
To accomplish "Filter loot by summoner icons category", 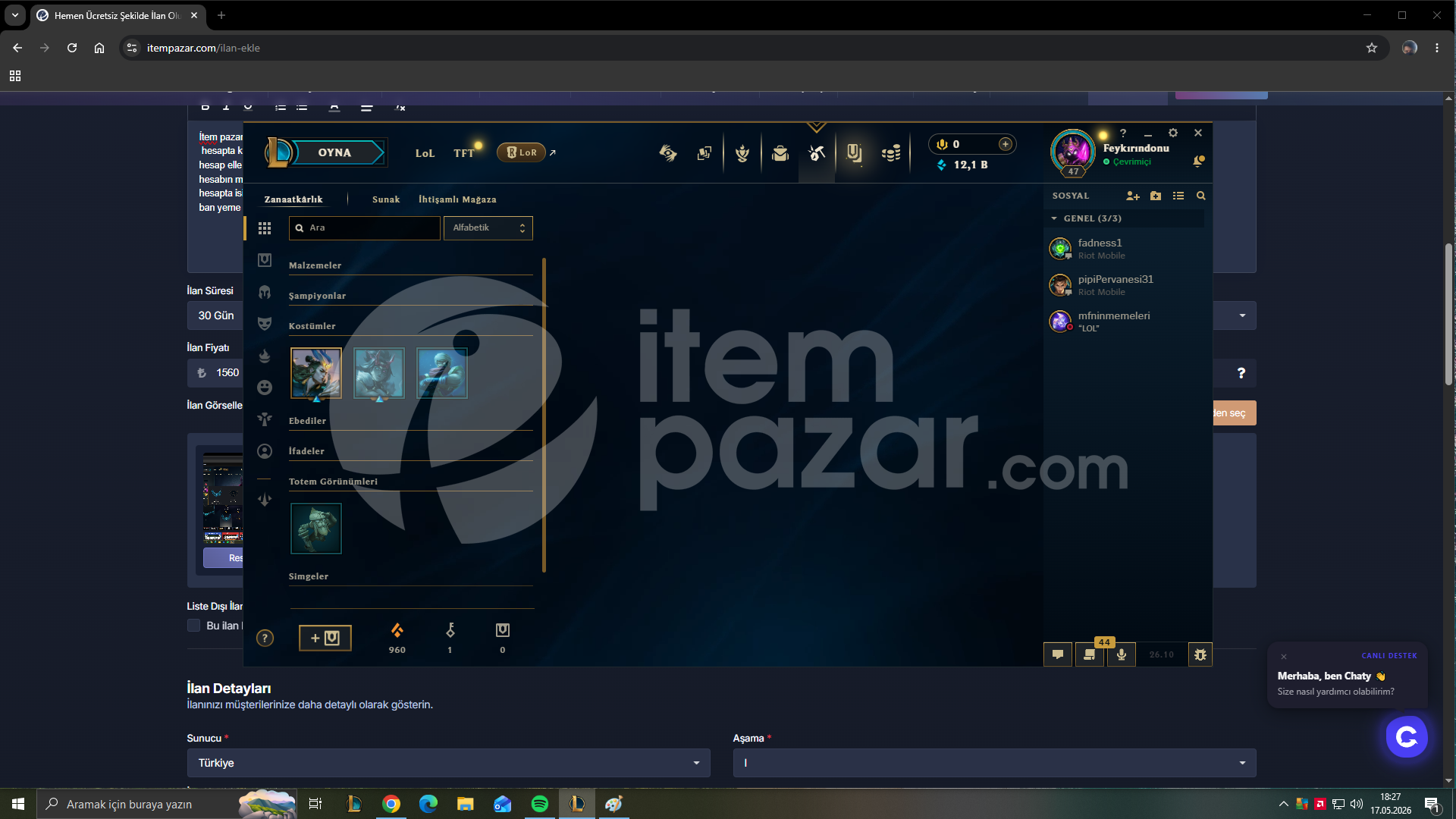I will [265, 451].
